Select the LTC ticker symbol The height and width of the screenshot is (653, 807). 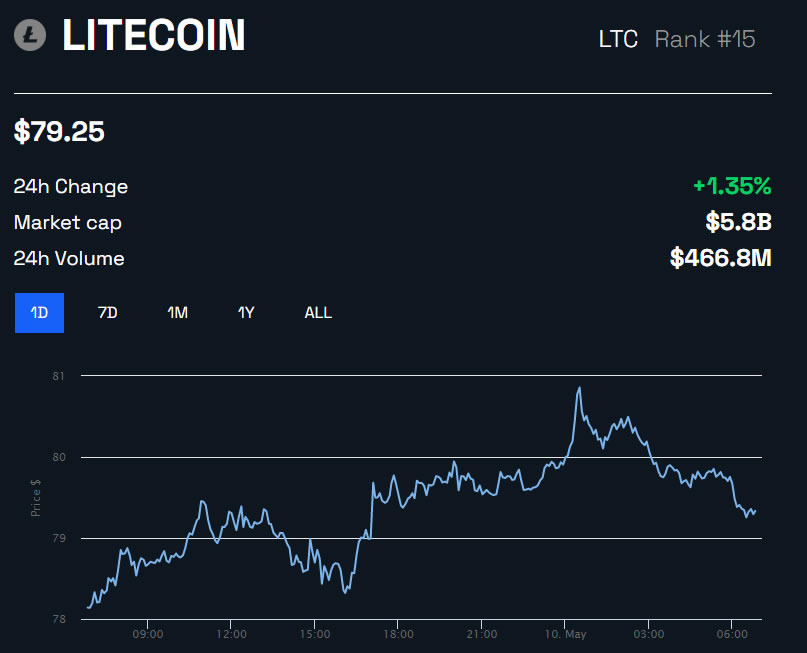pos(618,39)
